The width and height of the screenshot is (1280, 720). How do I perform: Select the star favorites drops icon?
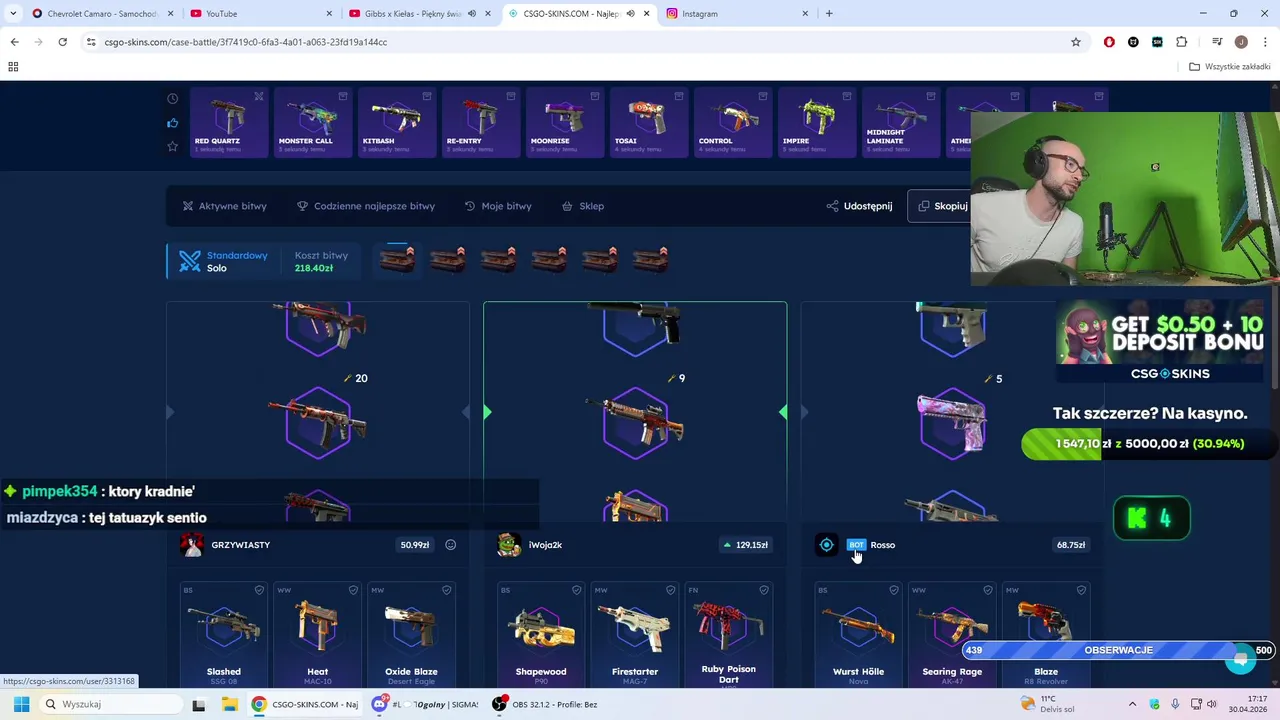coord(172,146)
